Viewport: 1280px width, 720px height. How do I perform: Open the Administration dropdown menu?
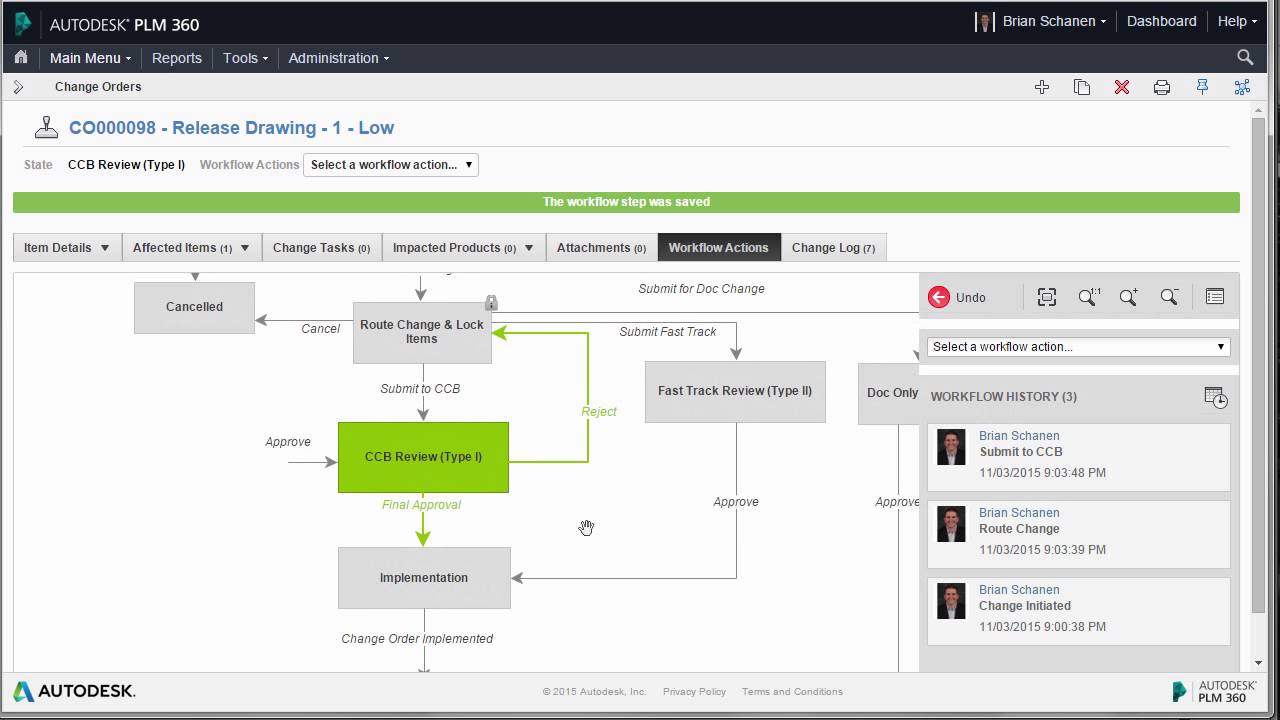click(x=339, y=58)
